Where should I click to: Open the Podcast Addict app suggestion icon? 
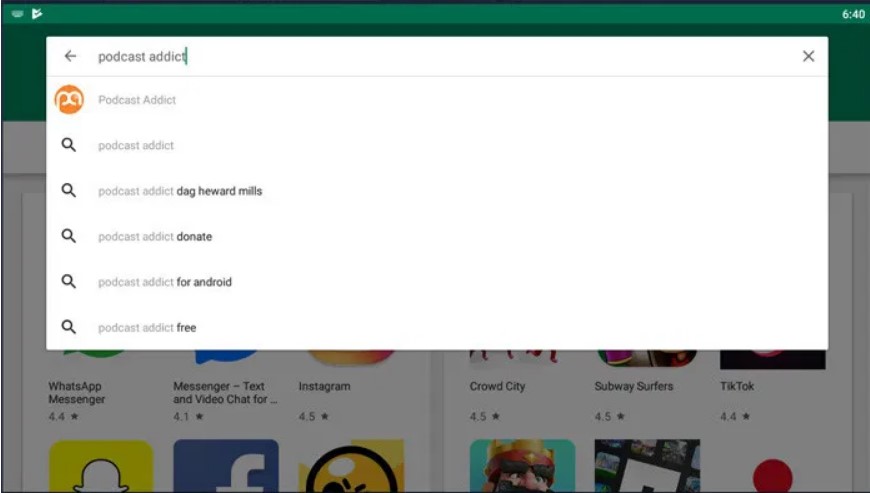click(x=69, y=100)
